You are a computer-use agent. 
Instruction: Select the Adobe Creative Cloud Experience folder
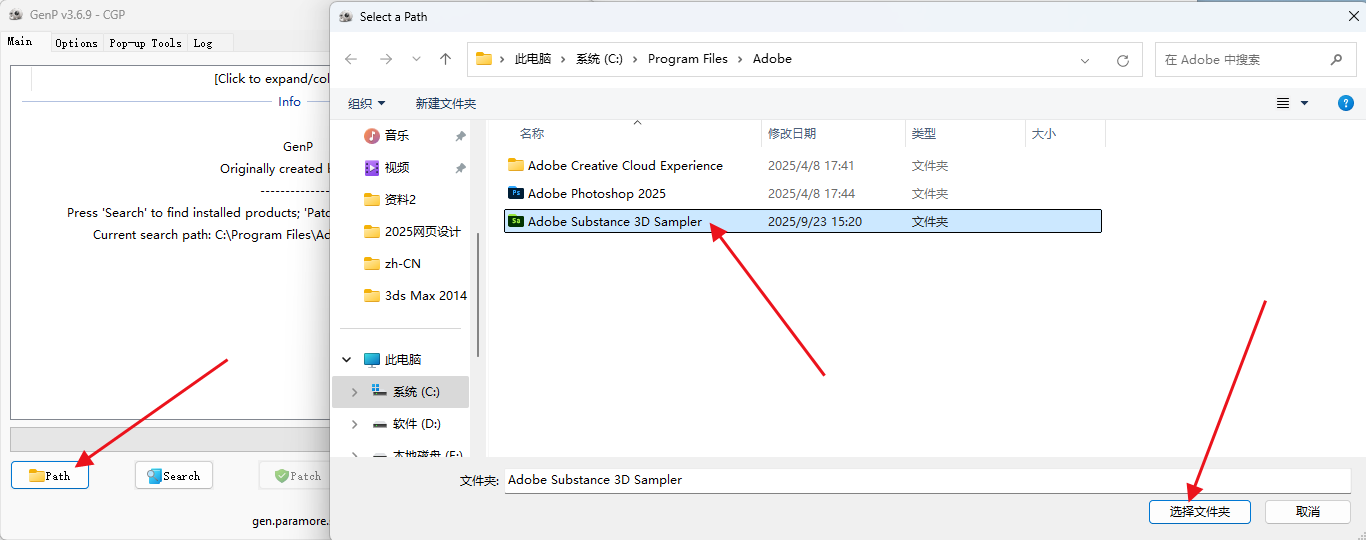pos(802,166)
